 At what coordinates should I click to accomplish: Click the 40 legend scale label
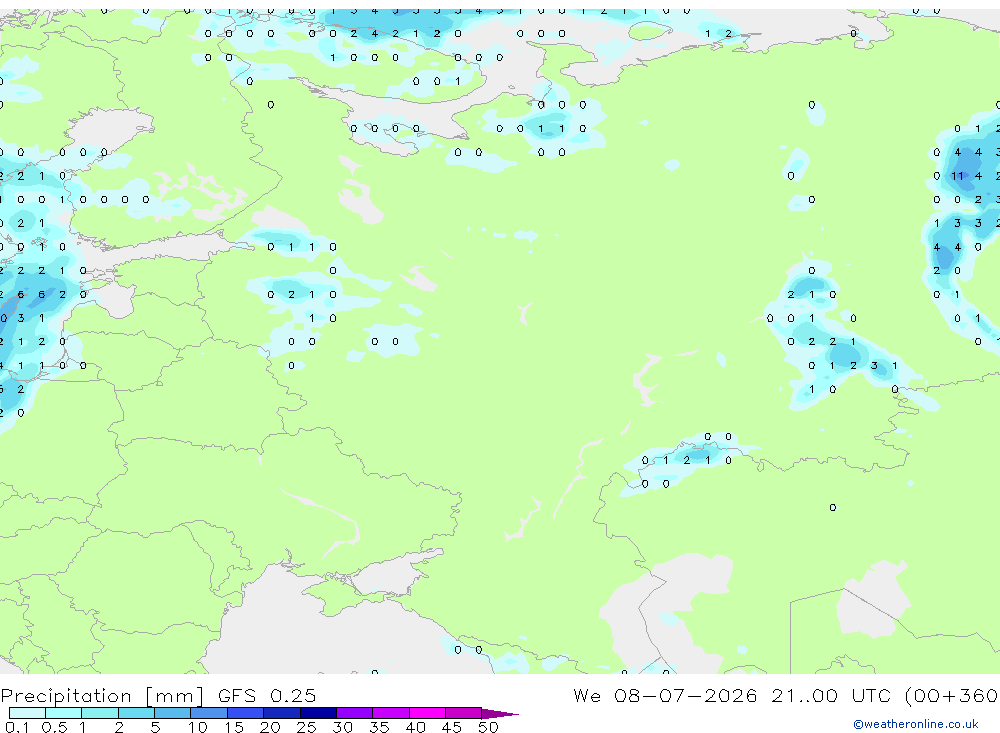pos(415,727)
